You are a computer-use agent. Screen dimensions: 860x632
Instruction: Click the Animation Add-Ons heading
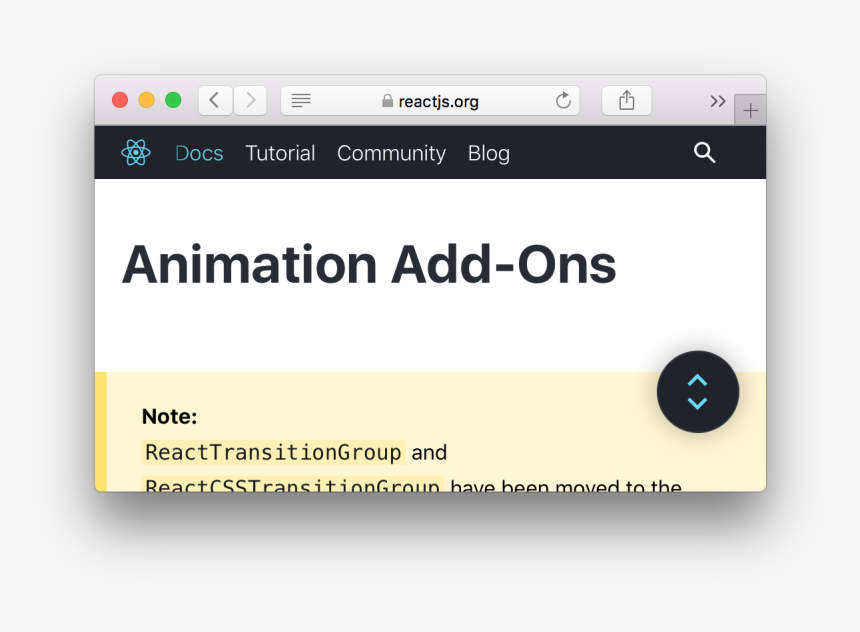369,265
